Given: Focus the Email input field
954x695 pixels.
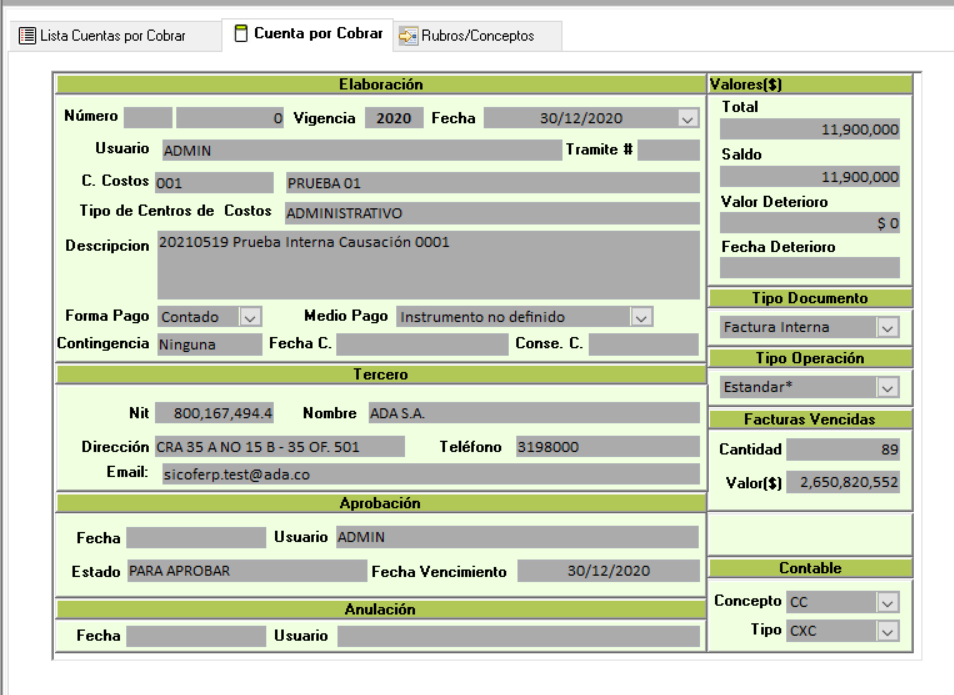Looking at the screenshot, I should [427, 475].
